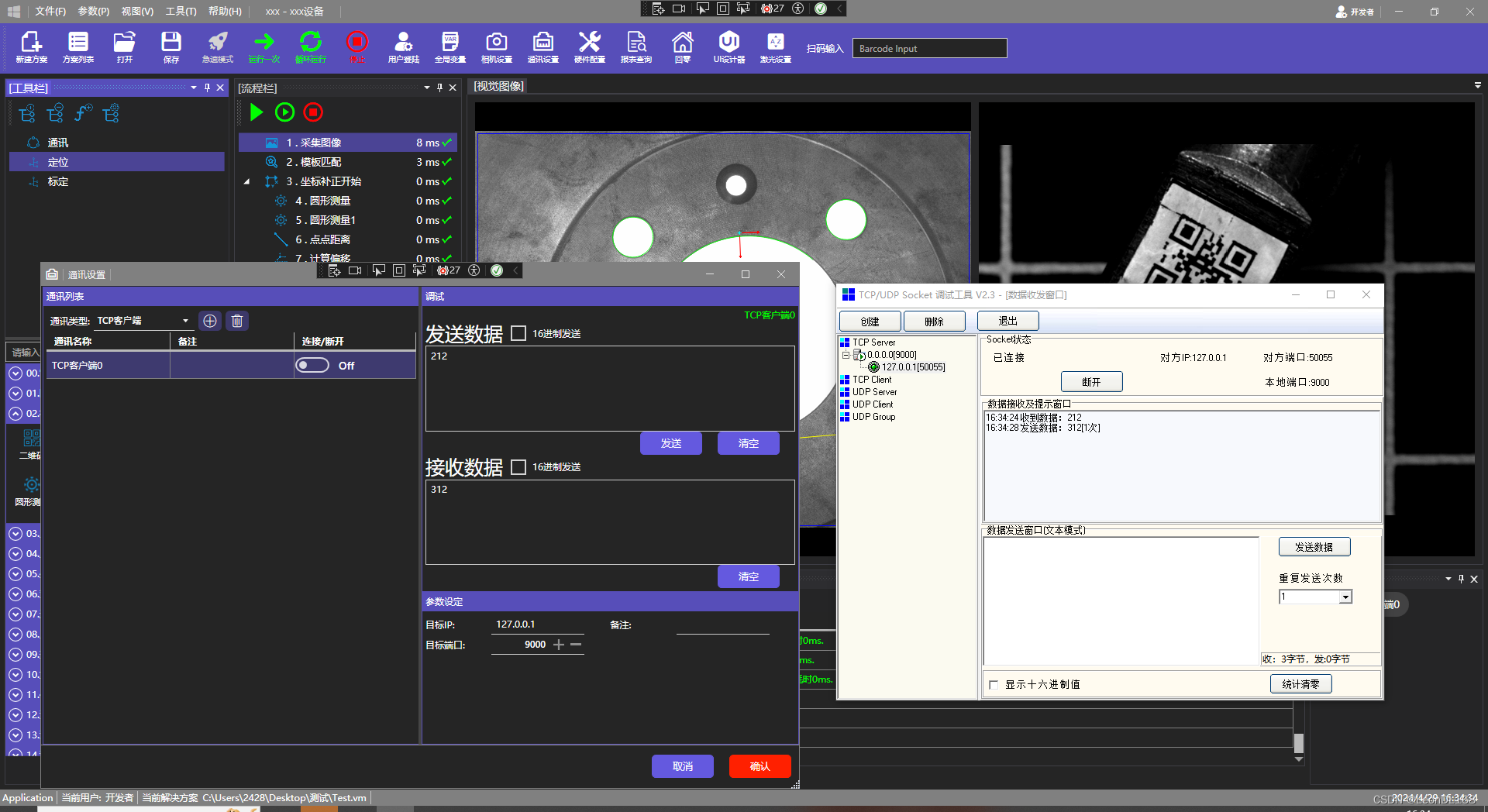Open the 通讯类型 TCP客户端 dropdown
This screenshot has height=812, width=1488.
pyautogui.click(x=185, y=320)
